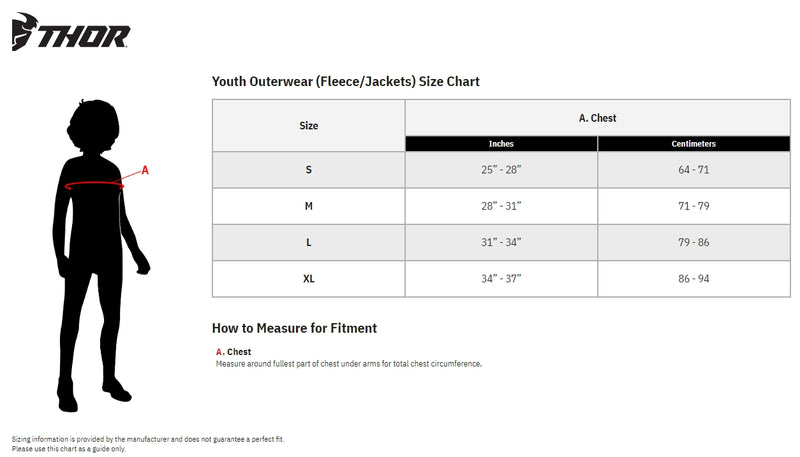Click the How to Measure for Fitment heading
The image size is (800, 457).
pyautogui.click(x=294, y=328)
